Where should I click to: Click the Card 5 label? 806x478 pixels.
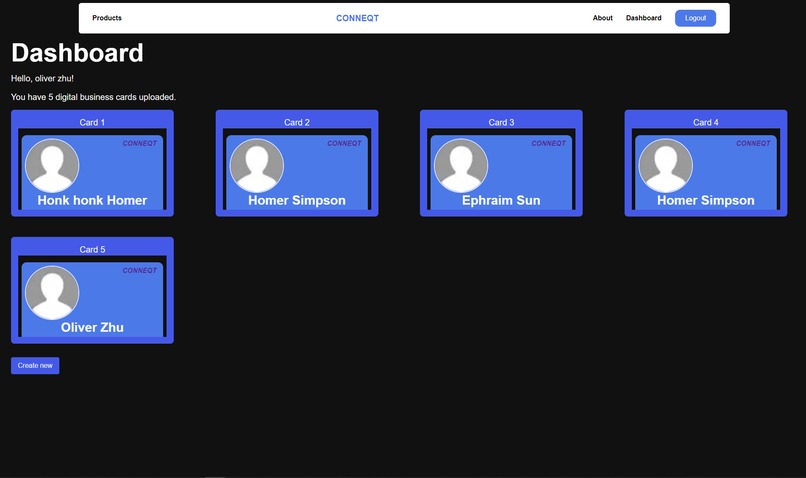tap(92, 249)
